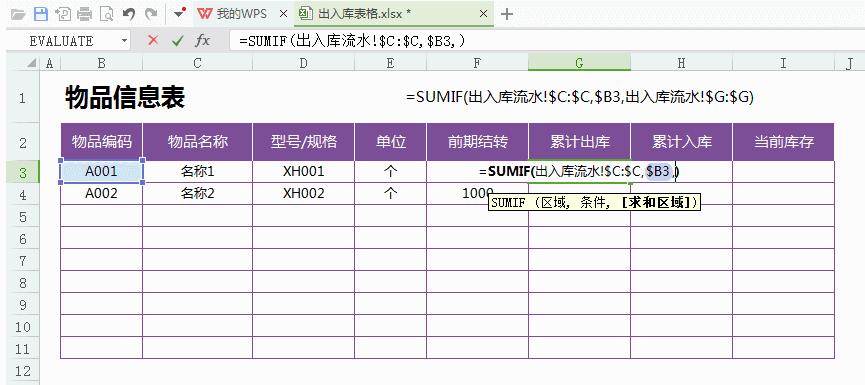Click inside the formula bar input
The width and height of the screenshot is (865, 385).
[546, 41]
